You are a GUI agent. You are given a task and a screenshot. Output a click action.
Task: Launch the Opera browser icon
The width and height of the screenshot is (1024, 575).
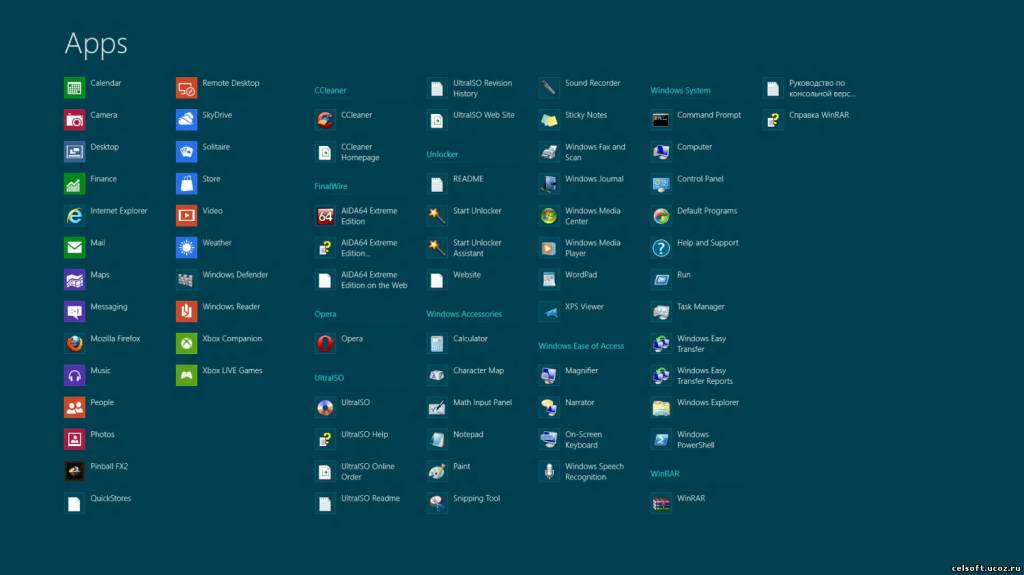[325, 343]
